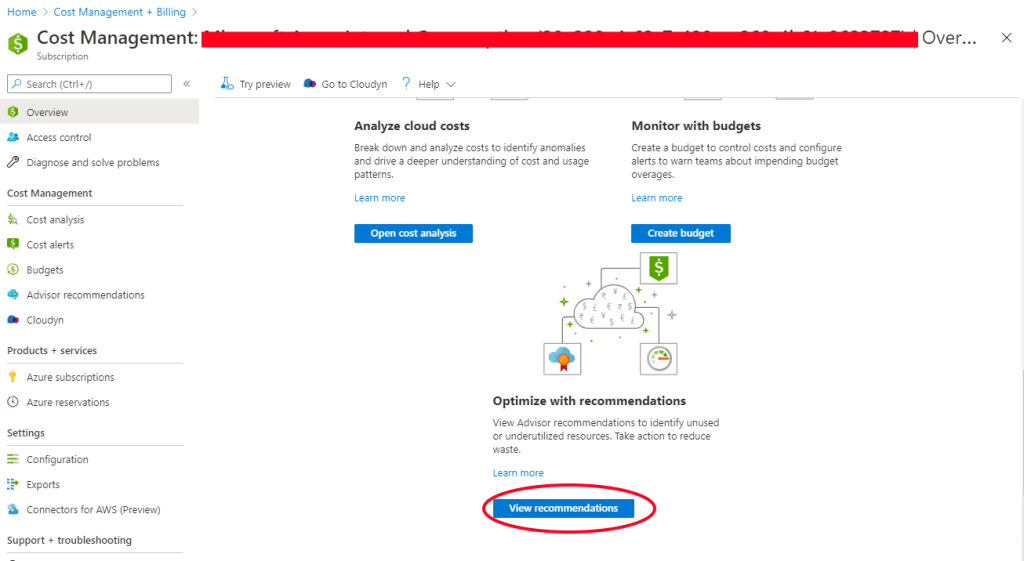This screenshot has height=561, width=1024.
Task: Select Go to Cloudyn in toolbar
Action: (345, 85)
